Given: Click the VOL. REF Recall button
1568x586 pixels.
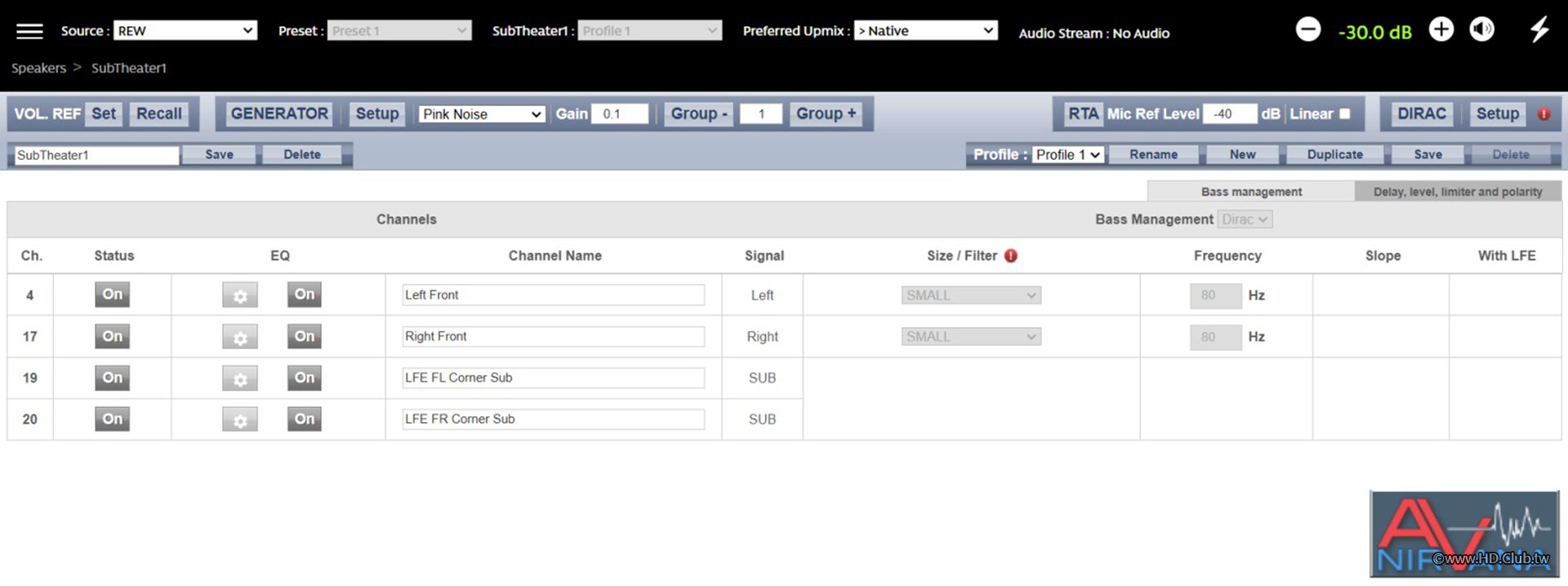Looking at the screenshot, I should click(159, 114).
